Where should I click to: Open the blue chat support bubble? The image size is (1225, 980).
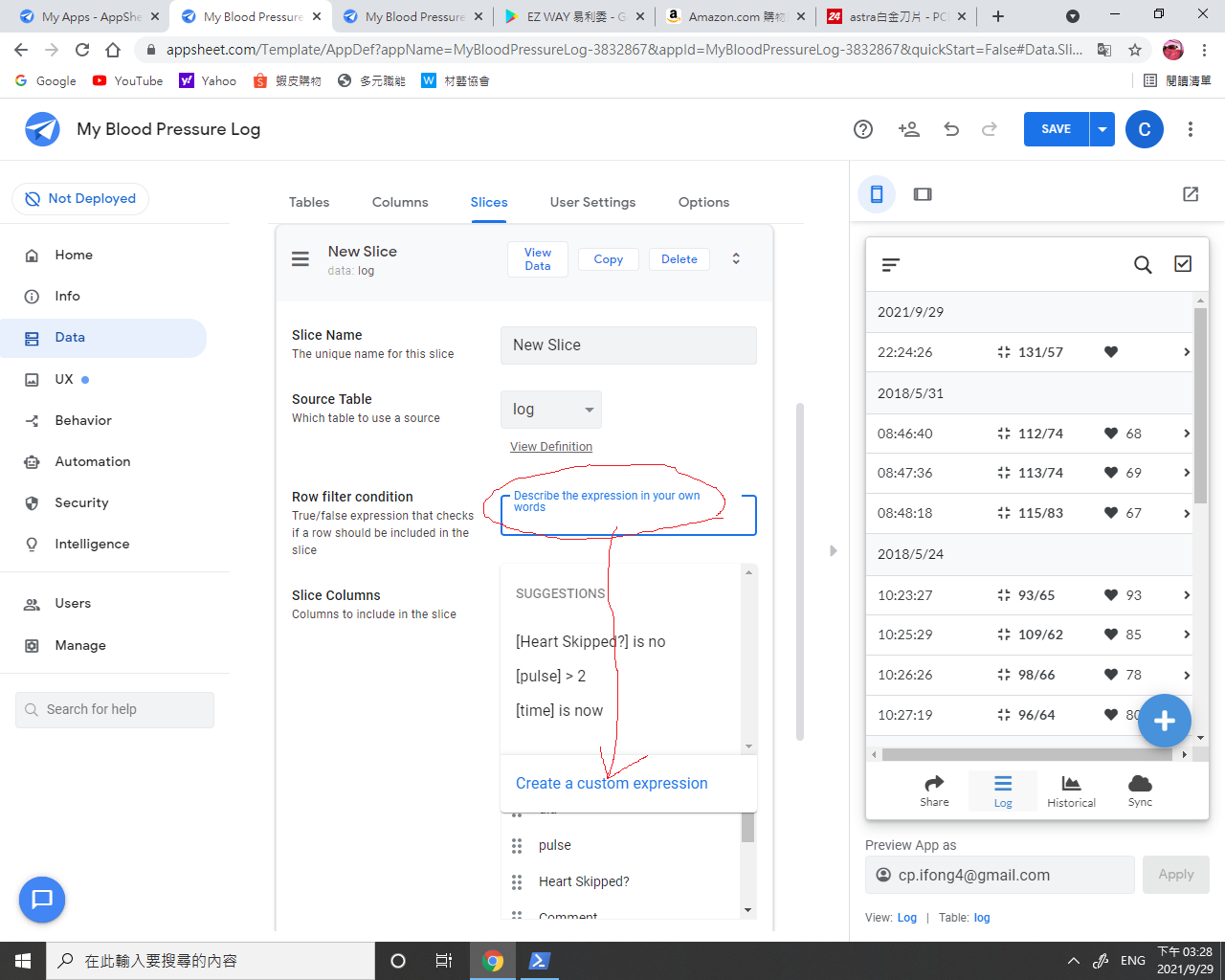pyautogui.click(x=42, y=900)
